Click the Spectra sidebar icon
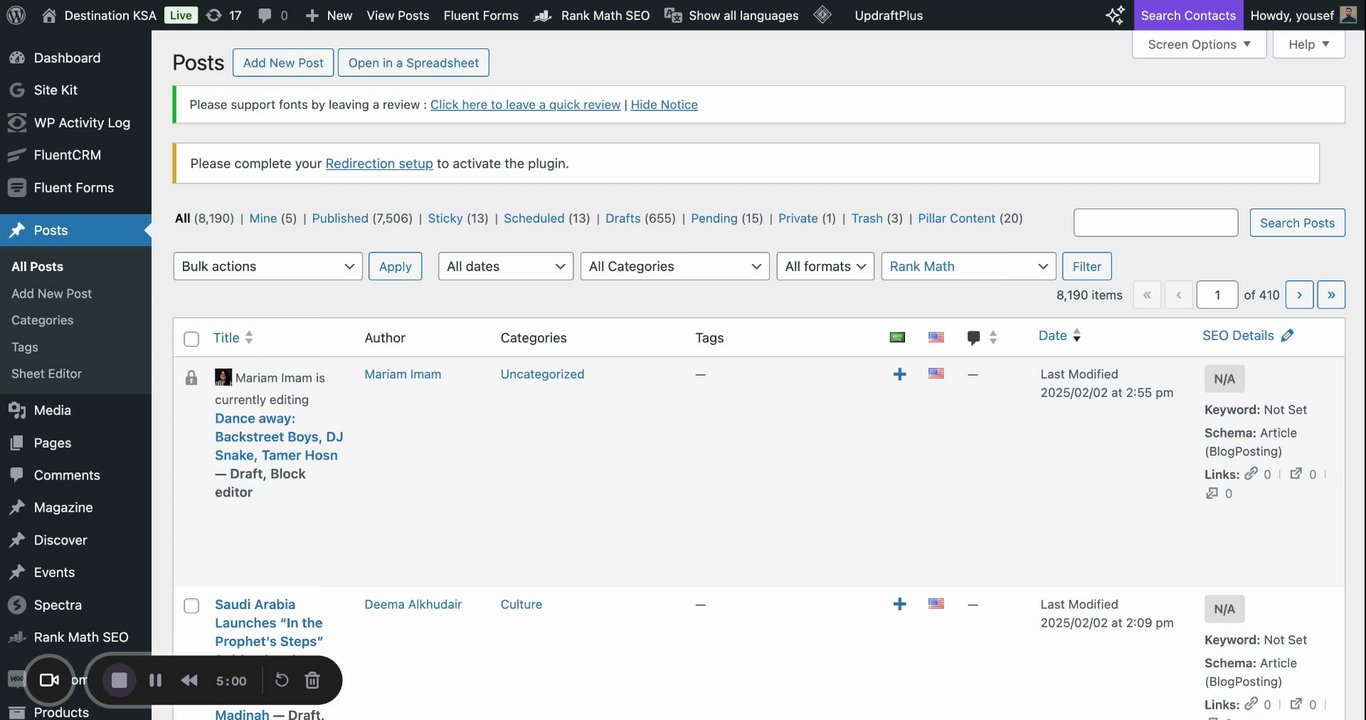This screenshot has height=720, width=1366. [x=17, y=605]
